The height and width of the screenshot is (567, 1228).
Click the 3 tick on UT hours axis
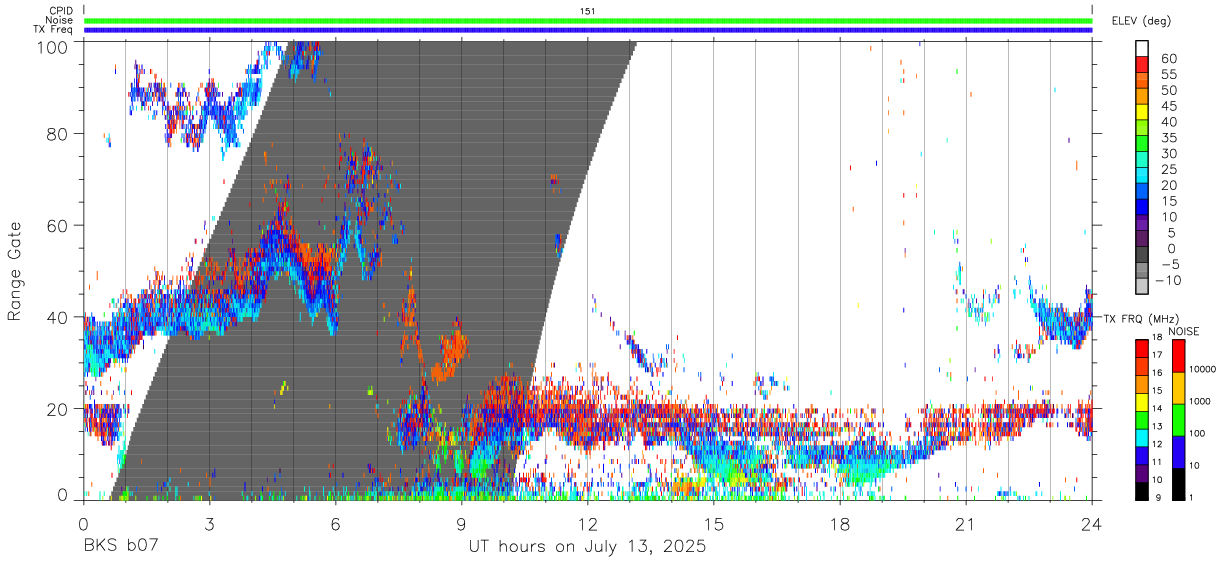pyautogui.click(x=210, y=523)
